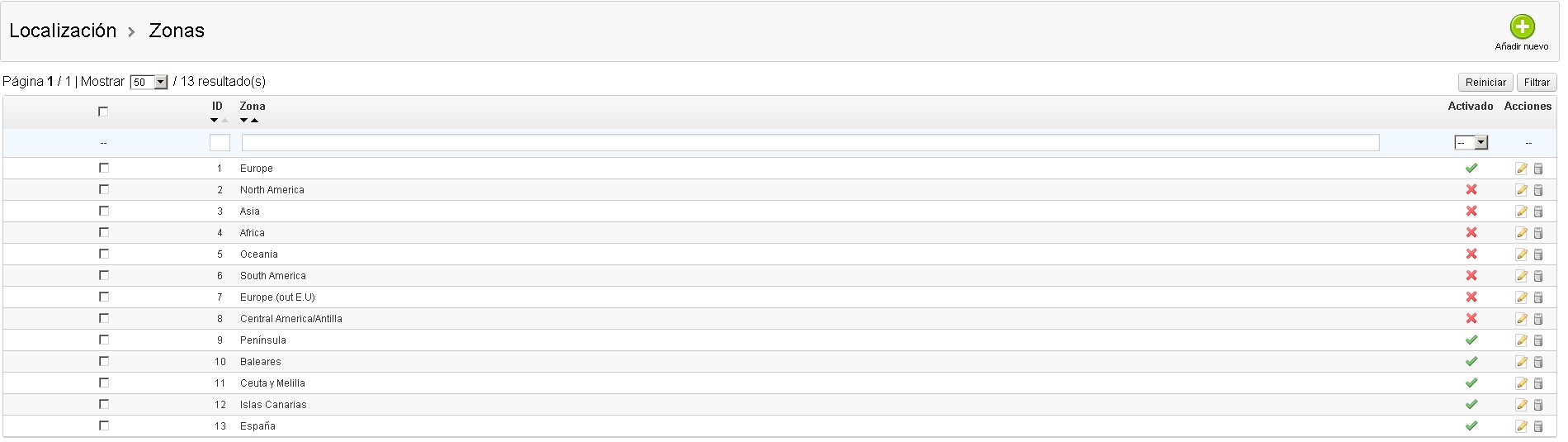The image size is (1568, 442).
Task: Enable the Asia zone red cross
Action: [1471, 211]
